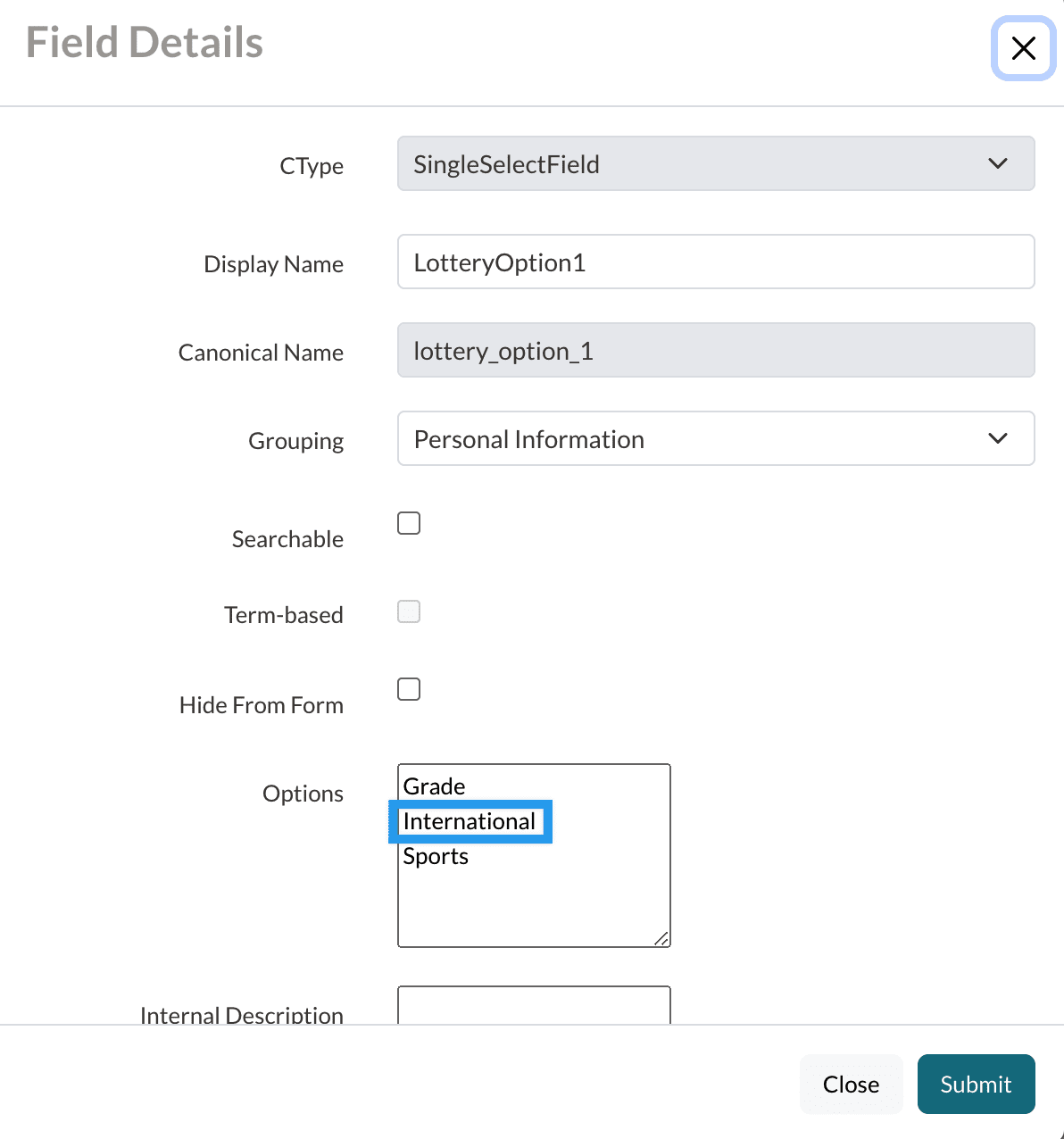Click the Grade line in Options box
The height and width of the screenshot is (1139, 1064).
click(x=435, y=786)
